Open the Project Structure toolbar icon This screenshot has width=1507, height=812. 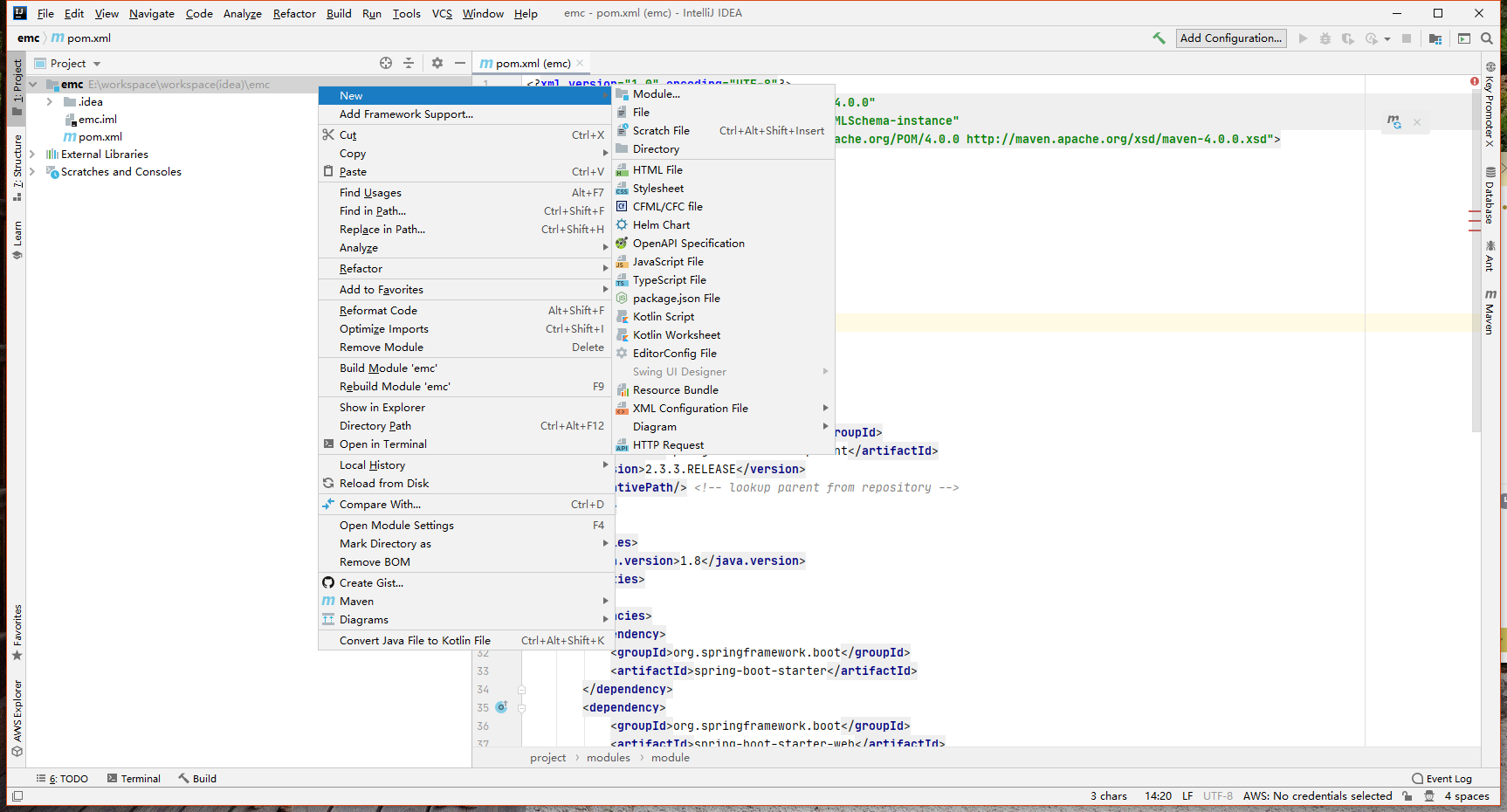[x=1435, y=38]
